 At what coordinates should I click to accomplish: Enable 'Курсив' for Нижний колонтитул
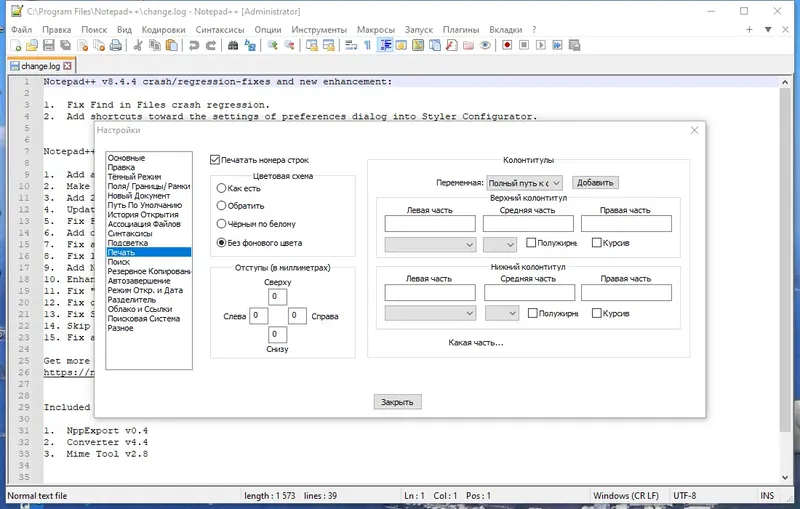596,313
